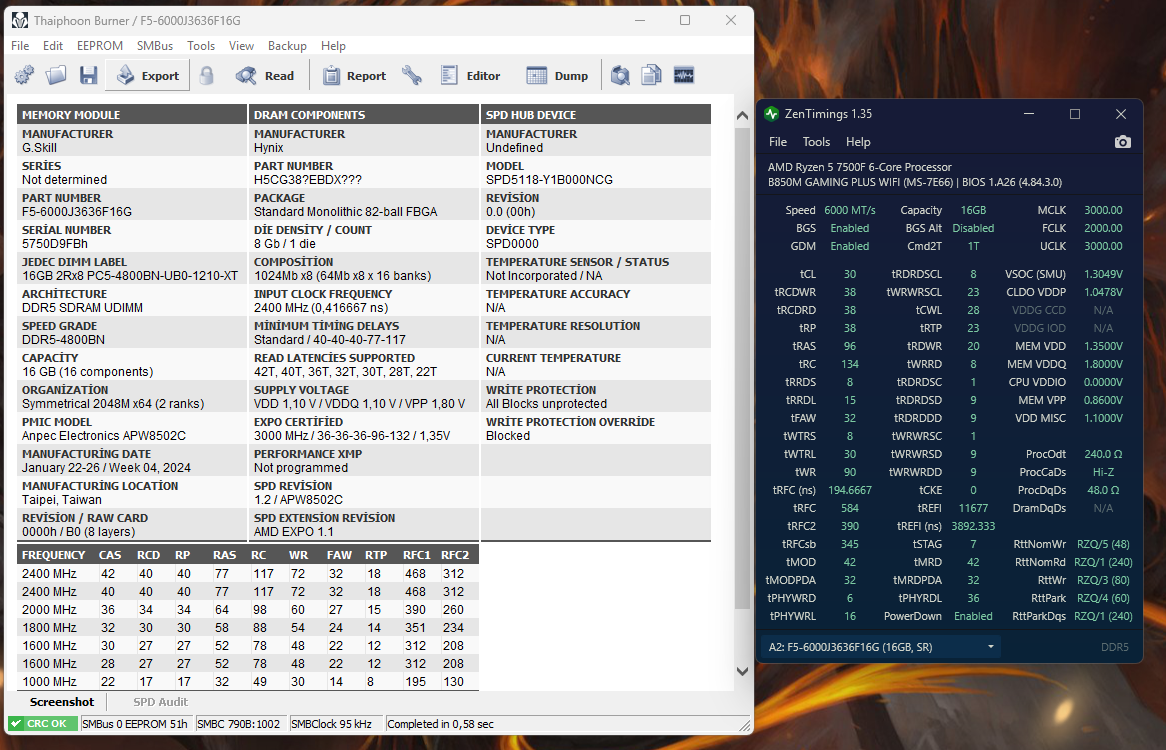Open the Dump view
The height and width of the screenshot is (750, 1166).
click(557, 75)
